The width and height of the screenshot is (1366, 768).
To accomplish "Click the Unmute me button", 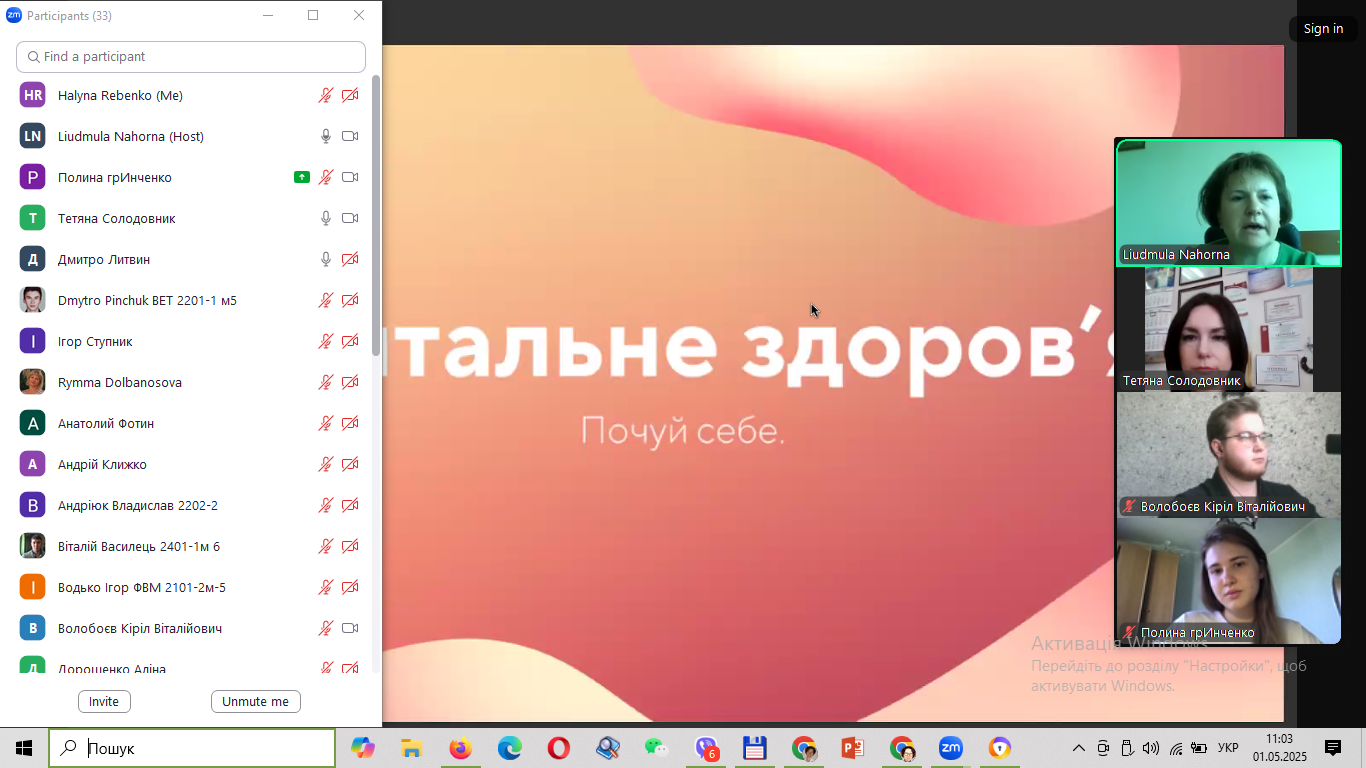I will coord(255,701).
